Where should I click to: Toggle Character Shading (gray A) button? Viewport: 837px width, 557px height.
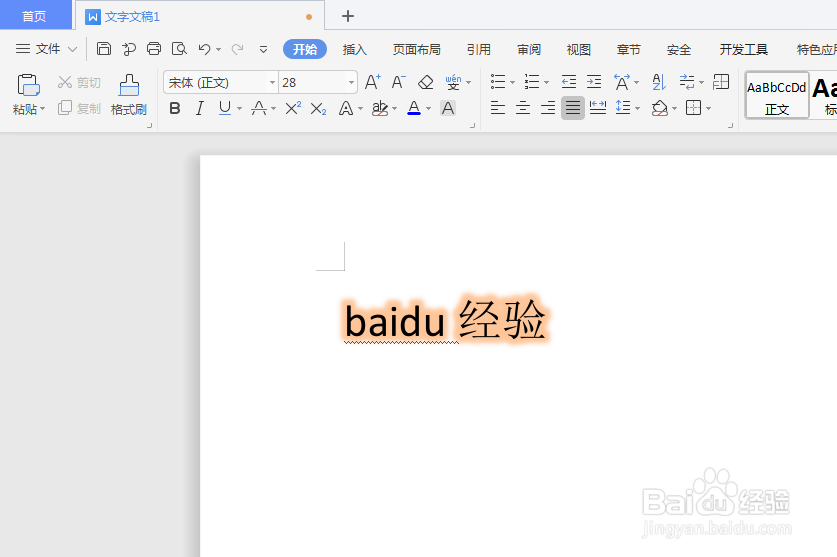tap(448, 108)
